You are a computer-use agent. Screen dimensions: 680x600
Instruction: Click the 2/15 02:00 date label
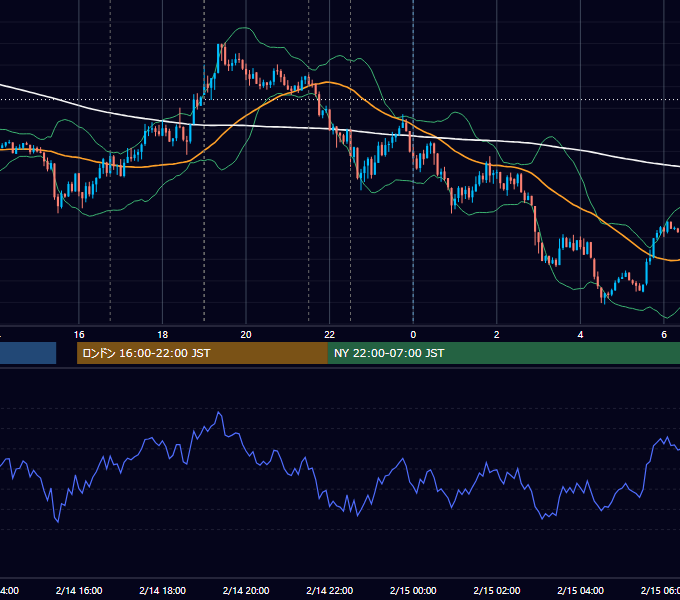click(497, 590)
